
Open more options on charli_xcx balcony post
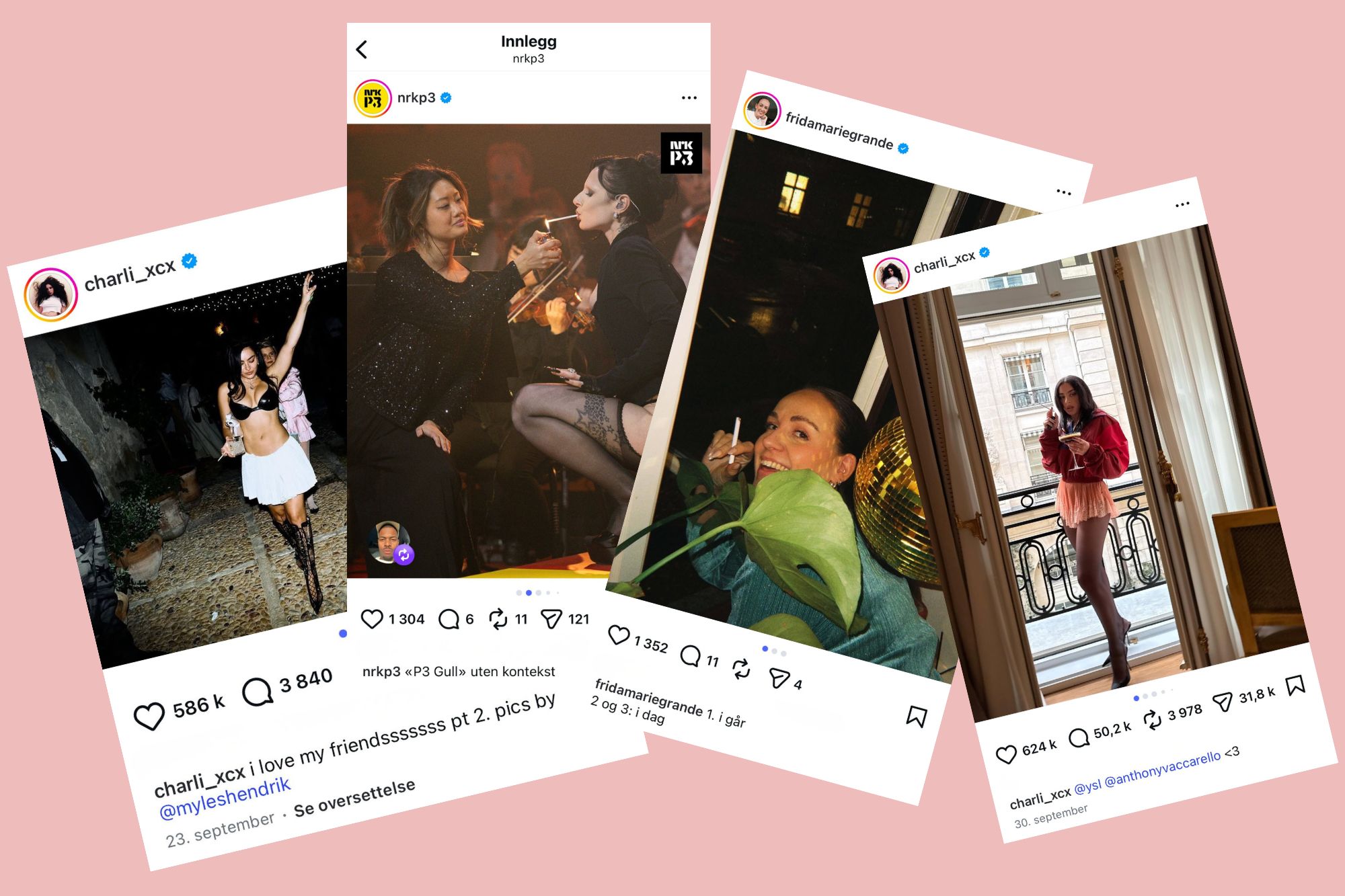[x=1182, y=204]
